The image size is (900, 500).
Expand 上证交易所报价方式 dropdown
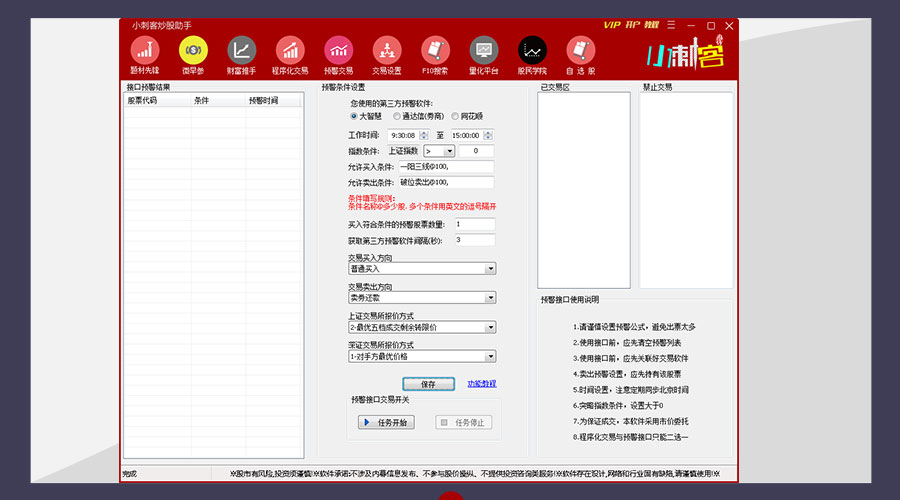(x=422, y=327)
